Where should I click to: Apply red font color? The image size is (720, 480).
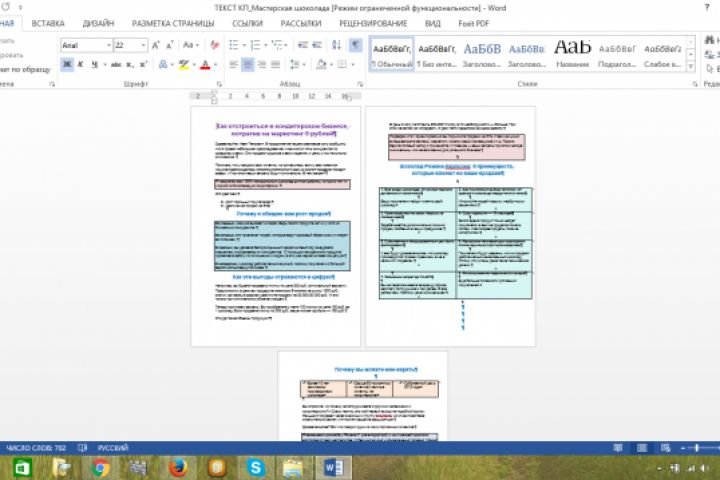[x=205, y=64]
